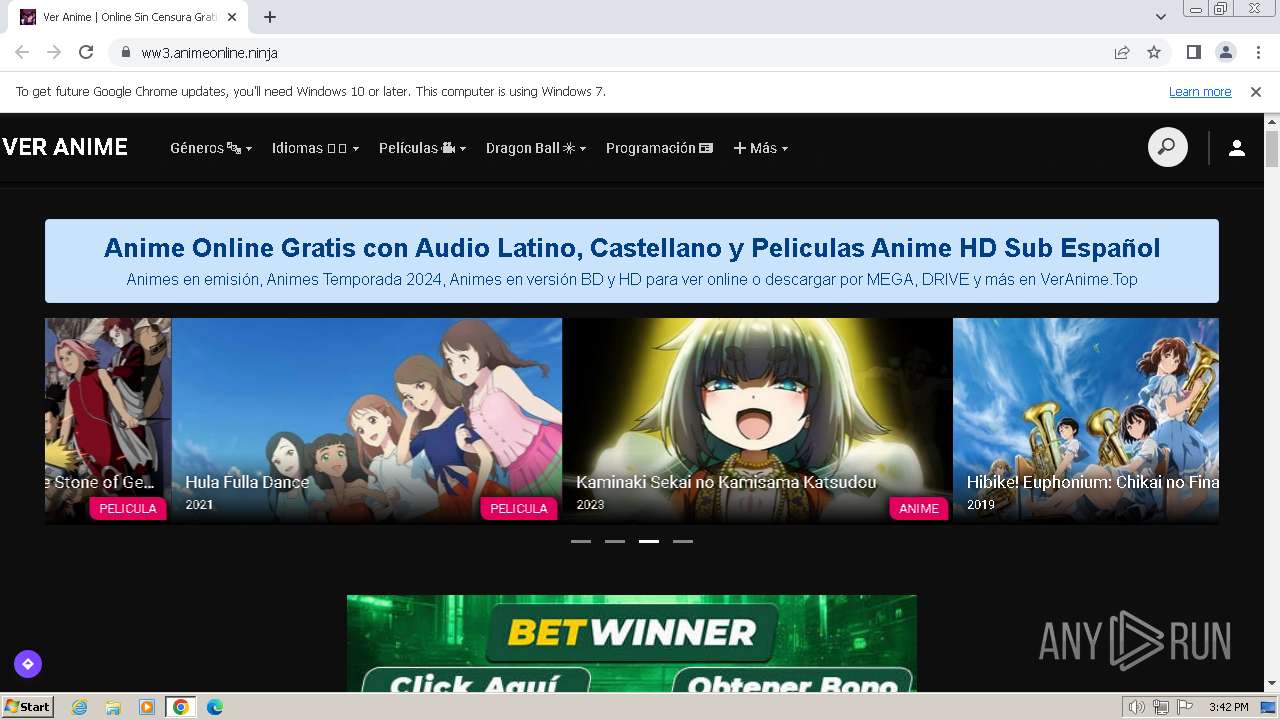Open the site search magnifier icon

point(1167,148)
